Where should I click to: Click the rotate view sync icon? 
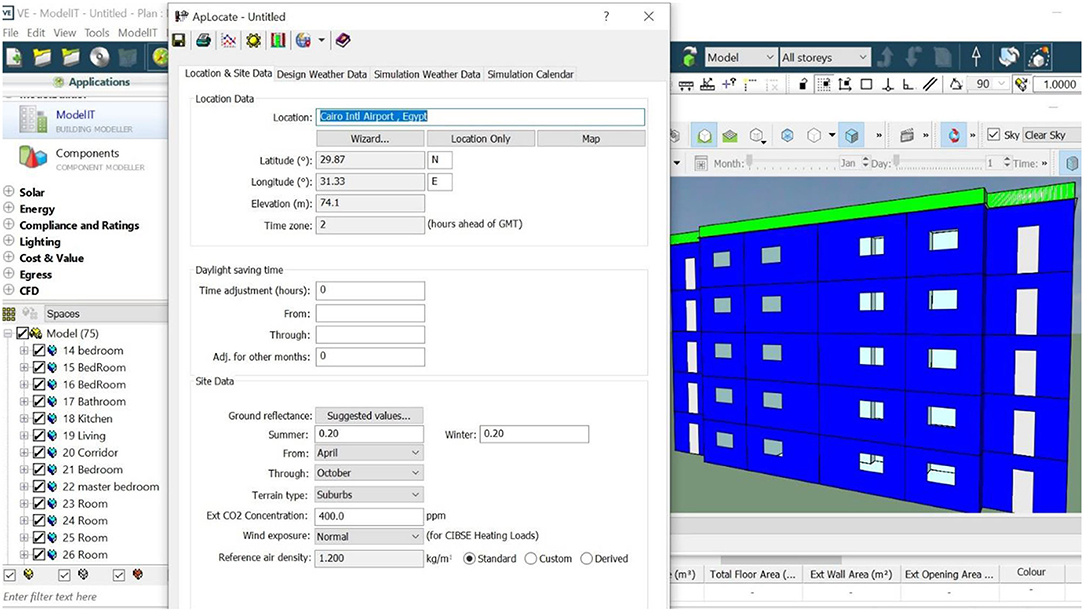[1009, 57]
